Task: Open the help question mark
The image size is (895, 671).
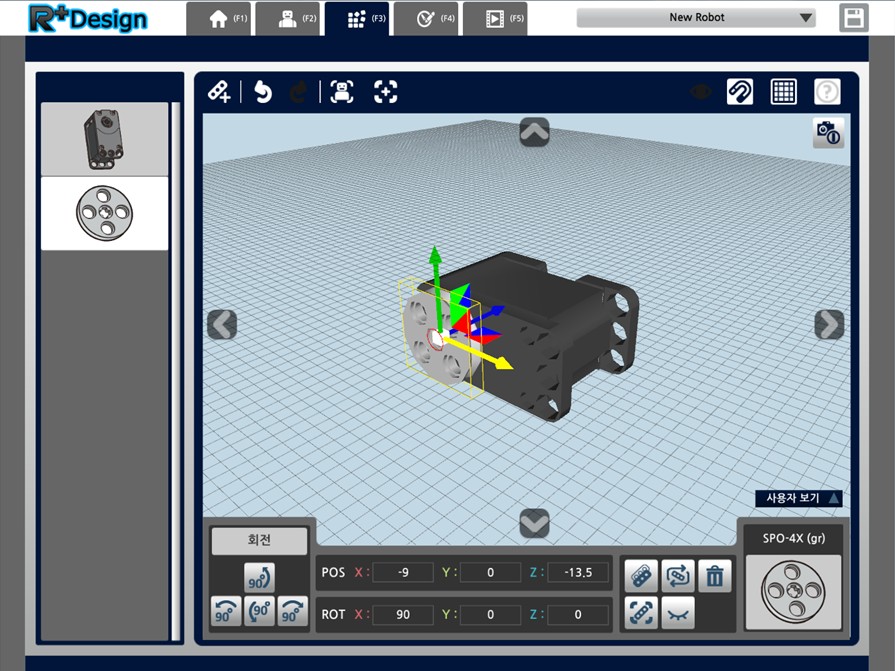Action: pos(827,91)
